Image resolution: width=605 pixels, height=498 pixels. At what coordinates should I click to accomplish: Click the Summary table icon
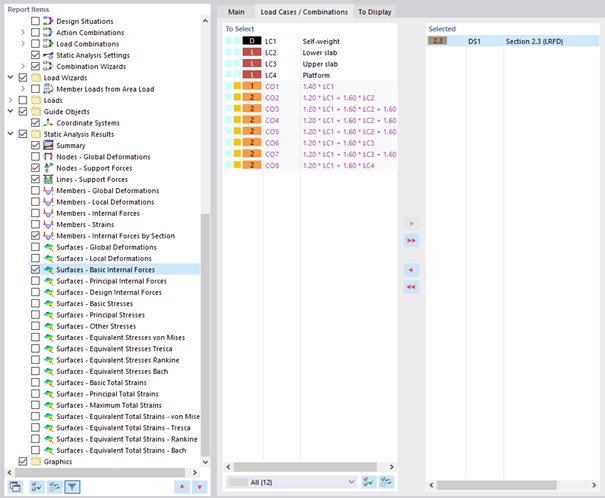point(48,145)
